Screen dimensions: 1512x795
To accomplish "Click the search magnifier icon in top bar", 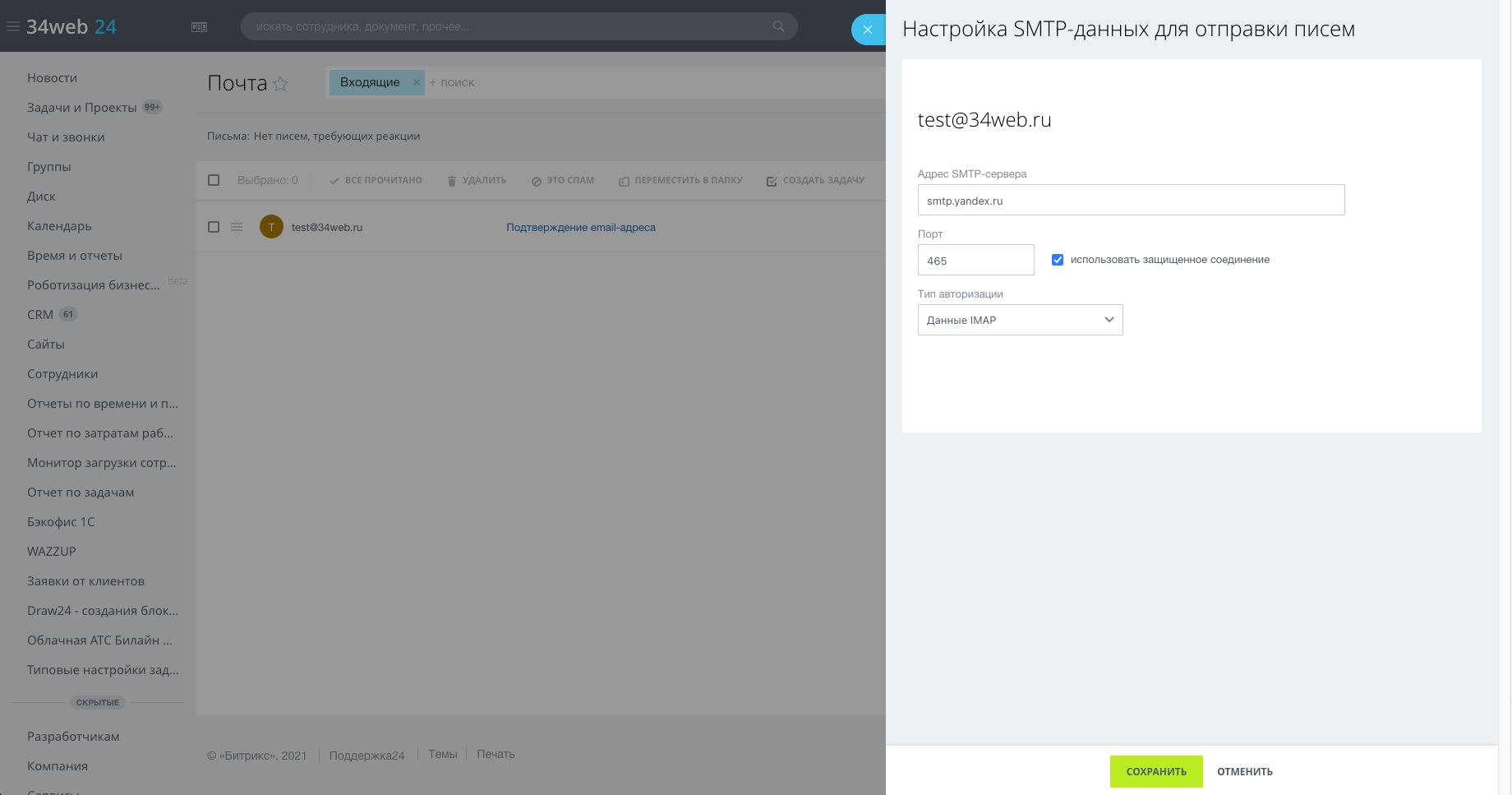I will tap(778, 26).
